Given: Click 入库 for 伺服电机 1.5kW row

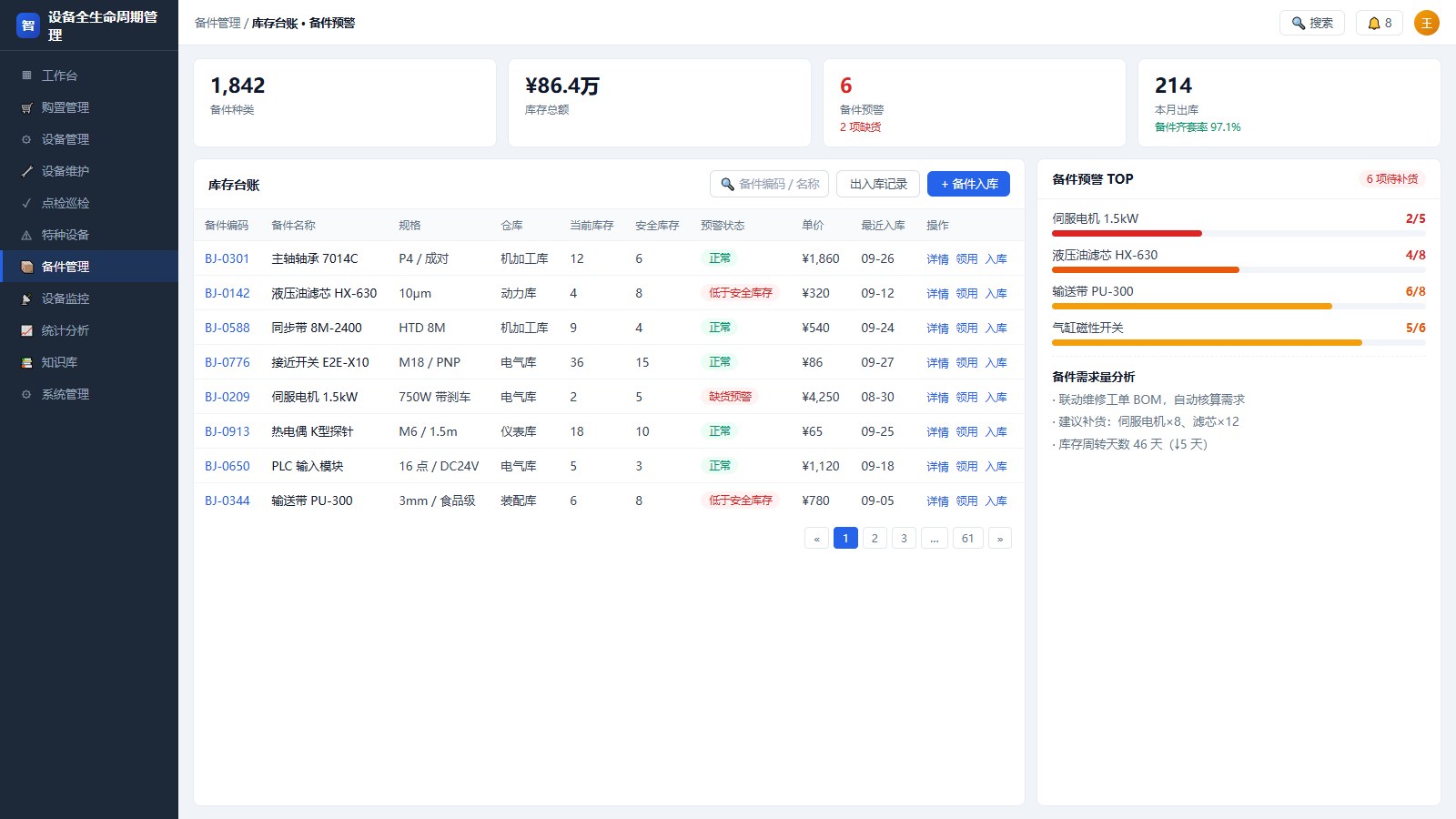Looking at the screenshot, I should 996,397.
